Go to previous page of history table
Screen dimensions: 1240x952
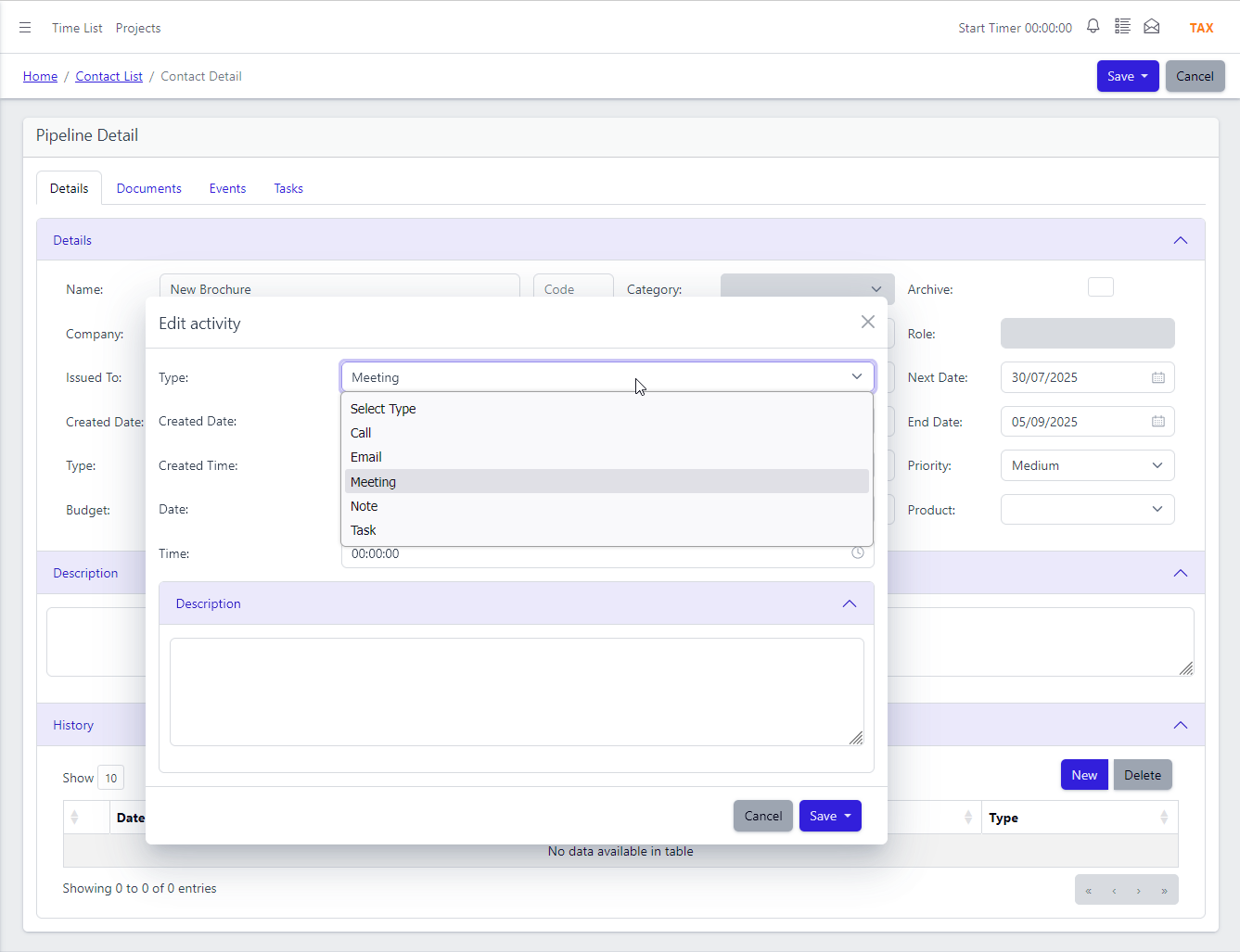pyautogui.click(x=1114, y=890)
